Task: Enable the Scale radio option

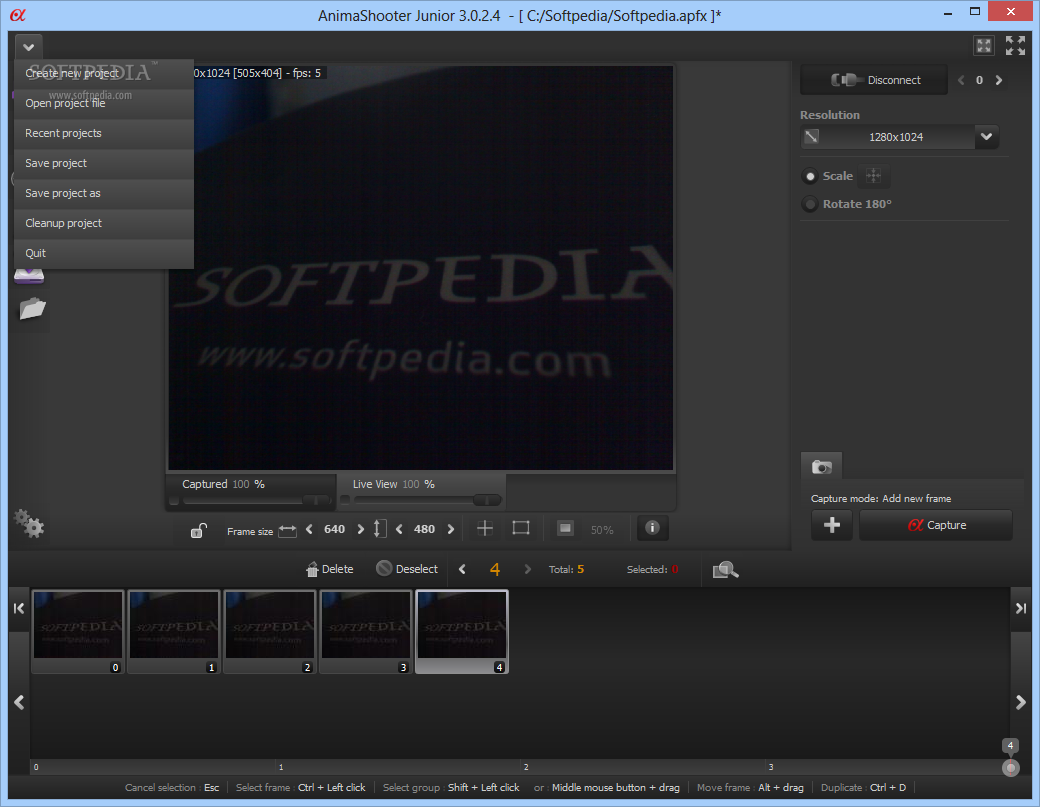Action: (810, 176)
